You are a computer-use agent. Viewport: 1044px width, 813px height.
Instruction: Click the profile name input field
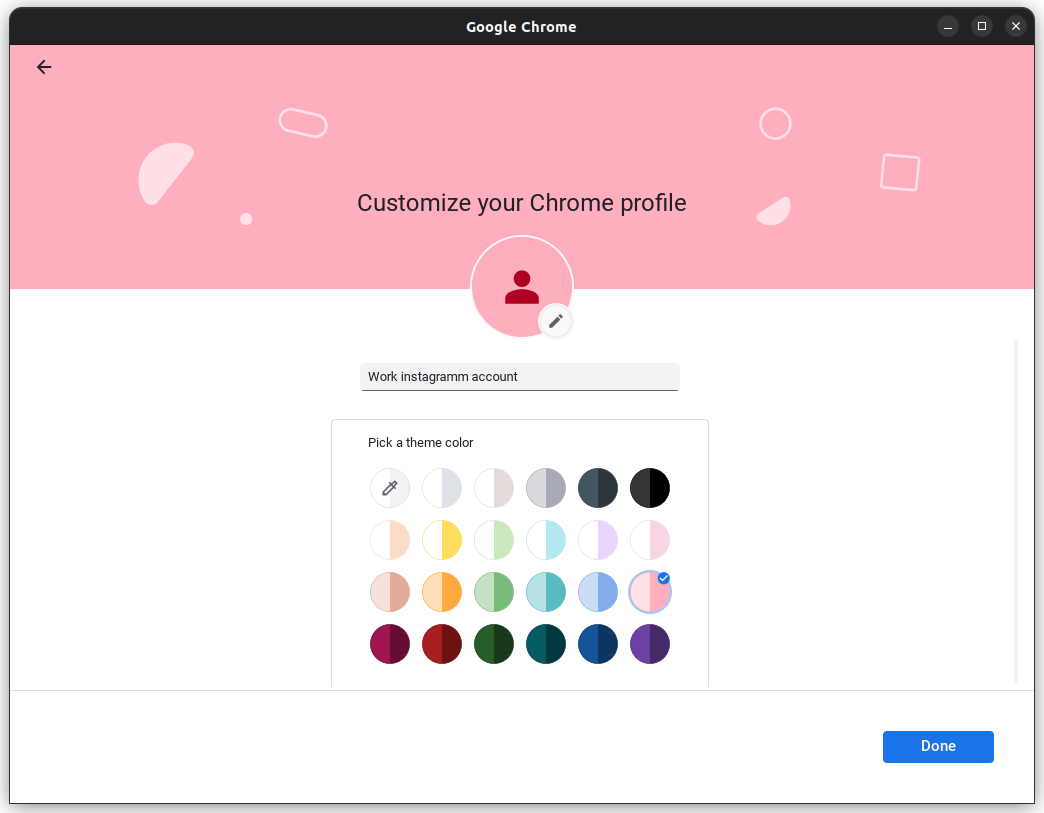[x=519, y=377]
